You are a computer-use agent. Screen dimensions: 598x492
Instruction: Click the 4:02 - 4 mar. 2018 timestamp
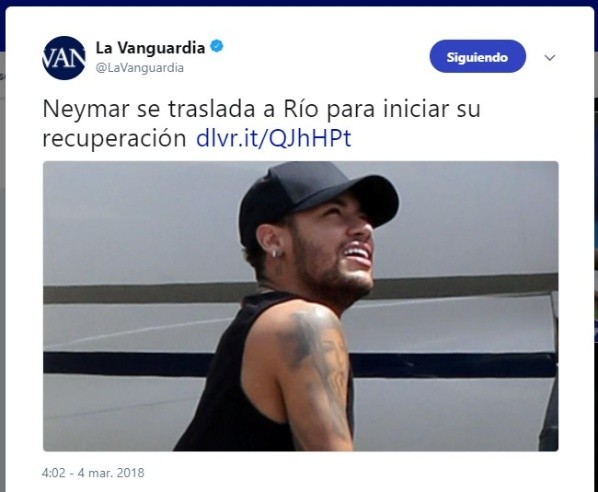[x=93, y=473]
